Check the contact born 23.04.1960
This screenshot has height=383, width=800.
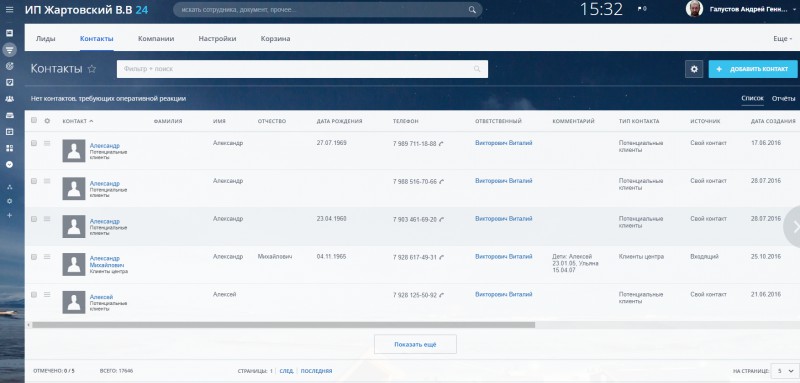pos(34,219)
